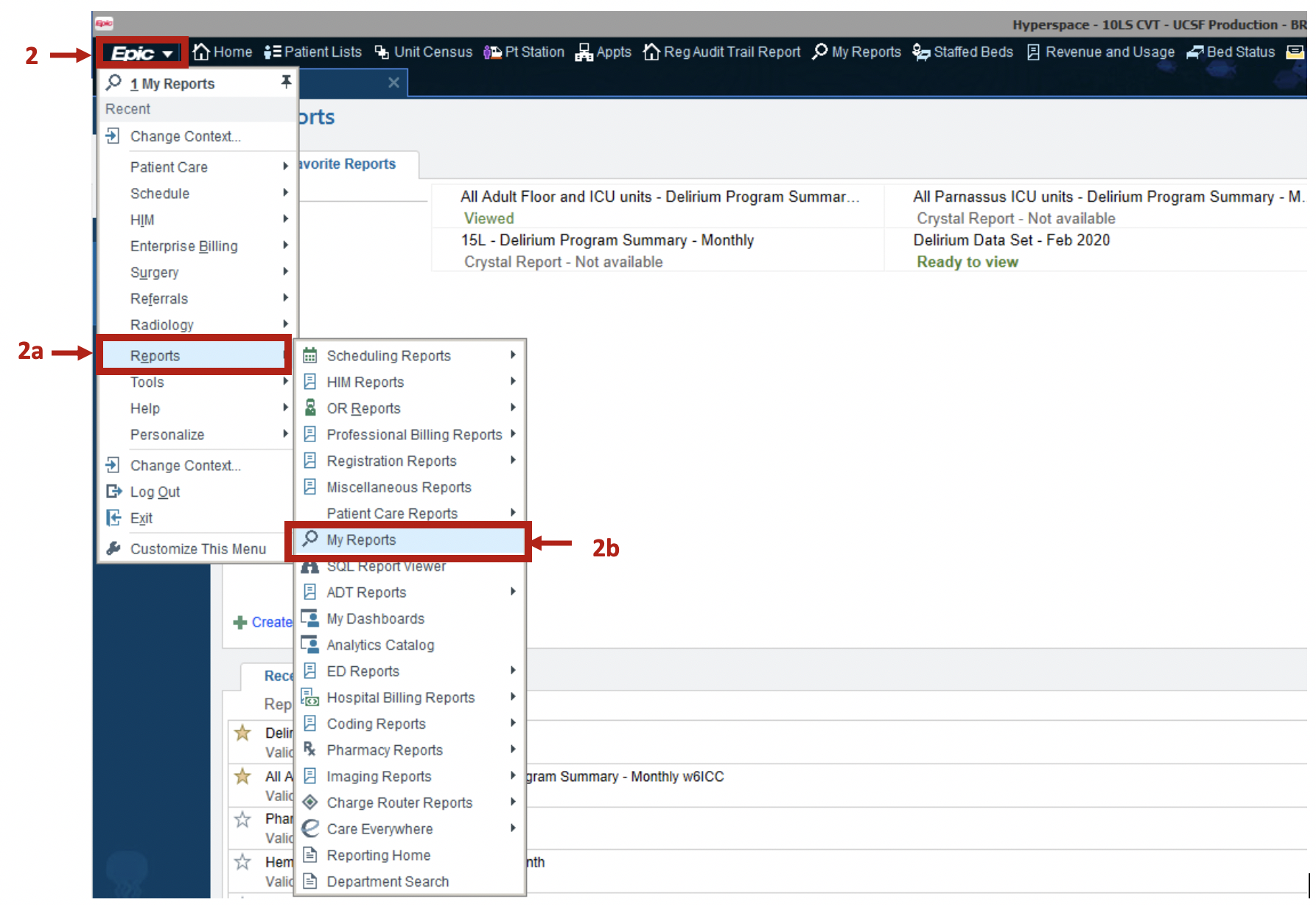Open SQL Report Viewer from submenu

pos(386,567)
